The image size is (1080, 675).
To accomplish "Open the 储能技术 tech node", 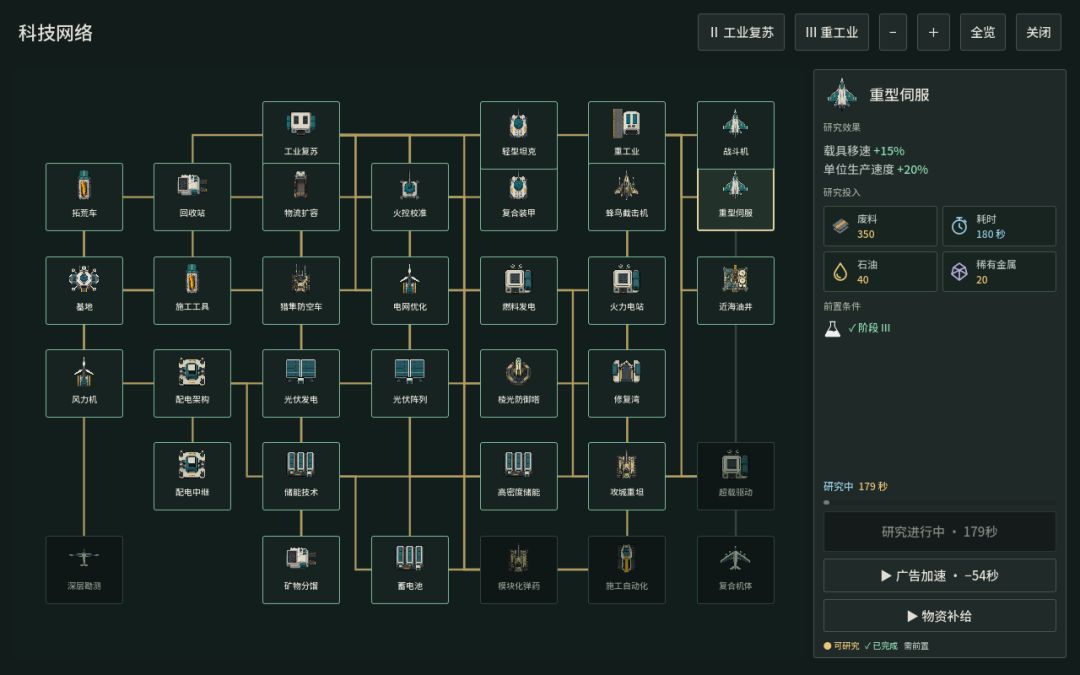I will coord(301,477).
